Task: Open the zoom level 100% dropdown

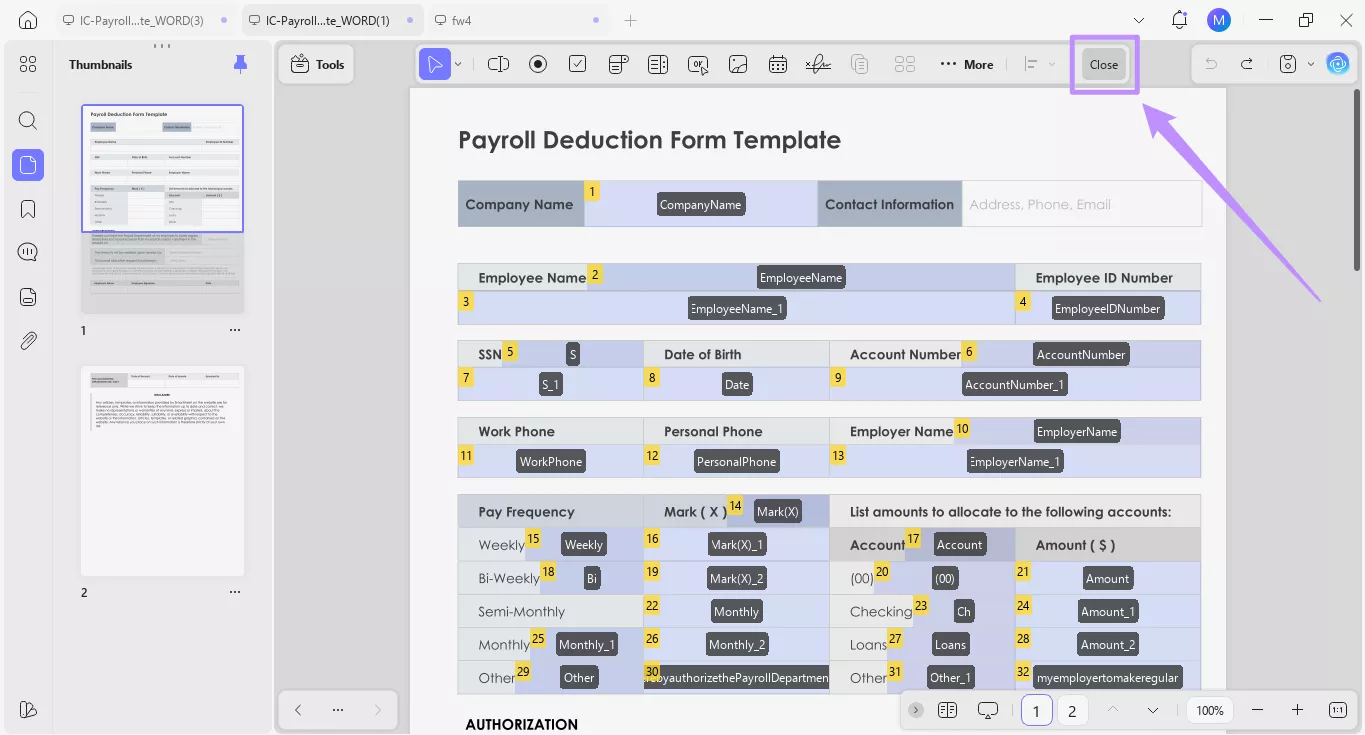Action: pyautogui.click(x=1210, y=710)
